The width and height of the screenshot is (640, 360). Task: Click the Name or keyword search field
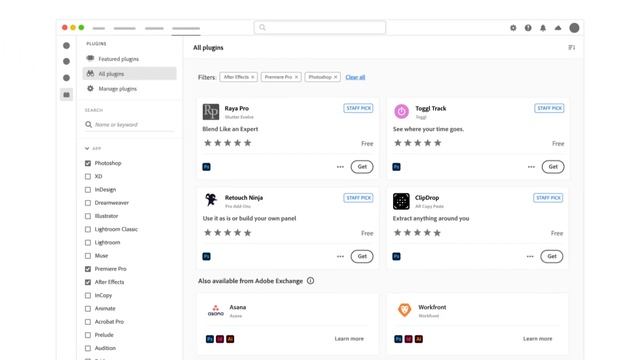point(130,124)
